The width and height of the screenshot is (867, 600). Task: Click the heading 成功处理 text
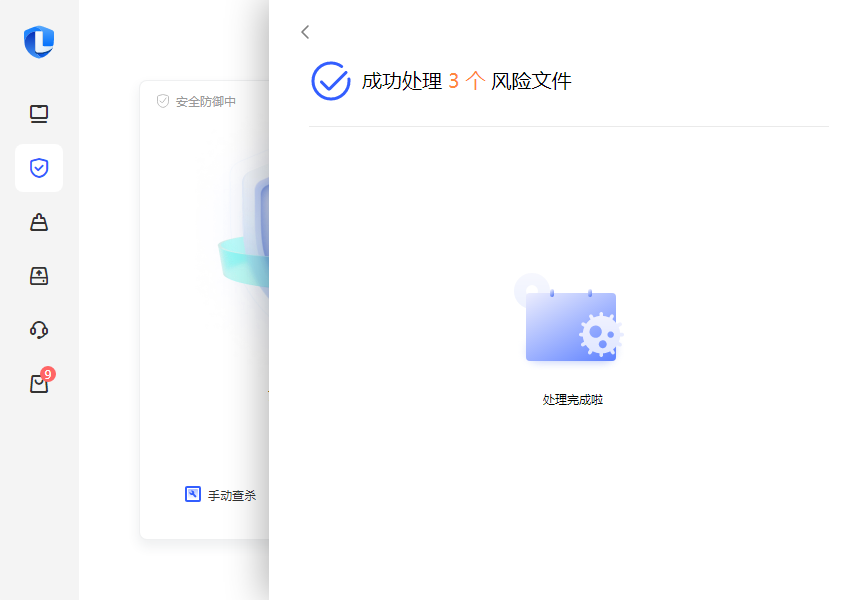pyautogui.click(x=401, y=82)
